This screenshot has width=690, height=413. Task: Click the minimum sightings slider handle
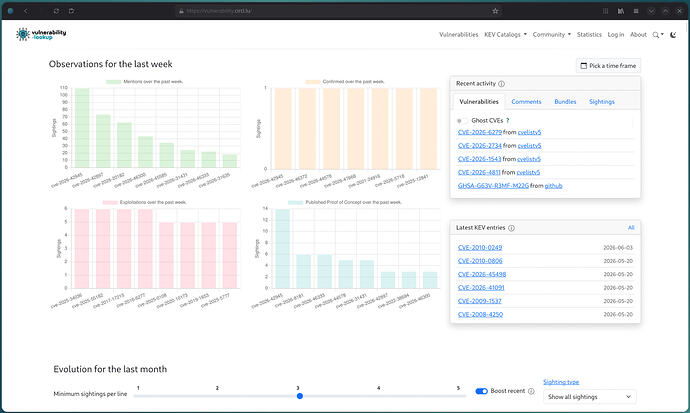[300, 396]
